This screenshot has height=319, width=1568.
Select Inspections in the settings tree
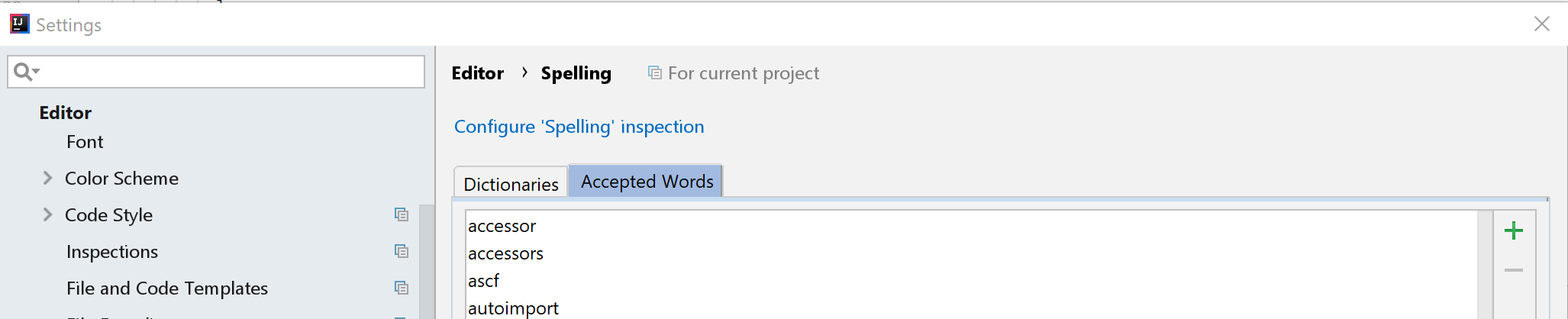(112, 252)
